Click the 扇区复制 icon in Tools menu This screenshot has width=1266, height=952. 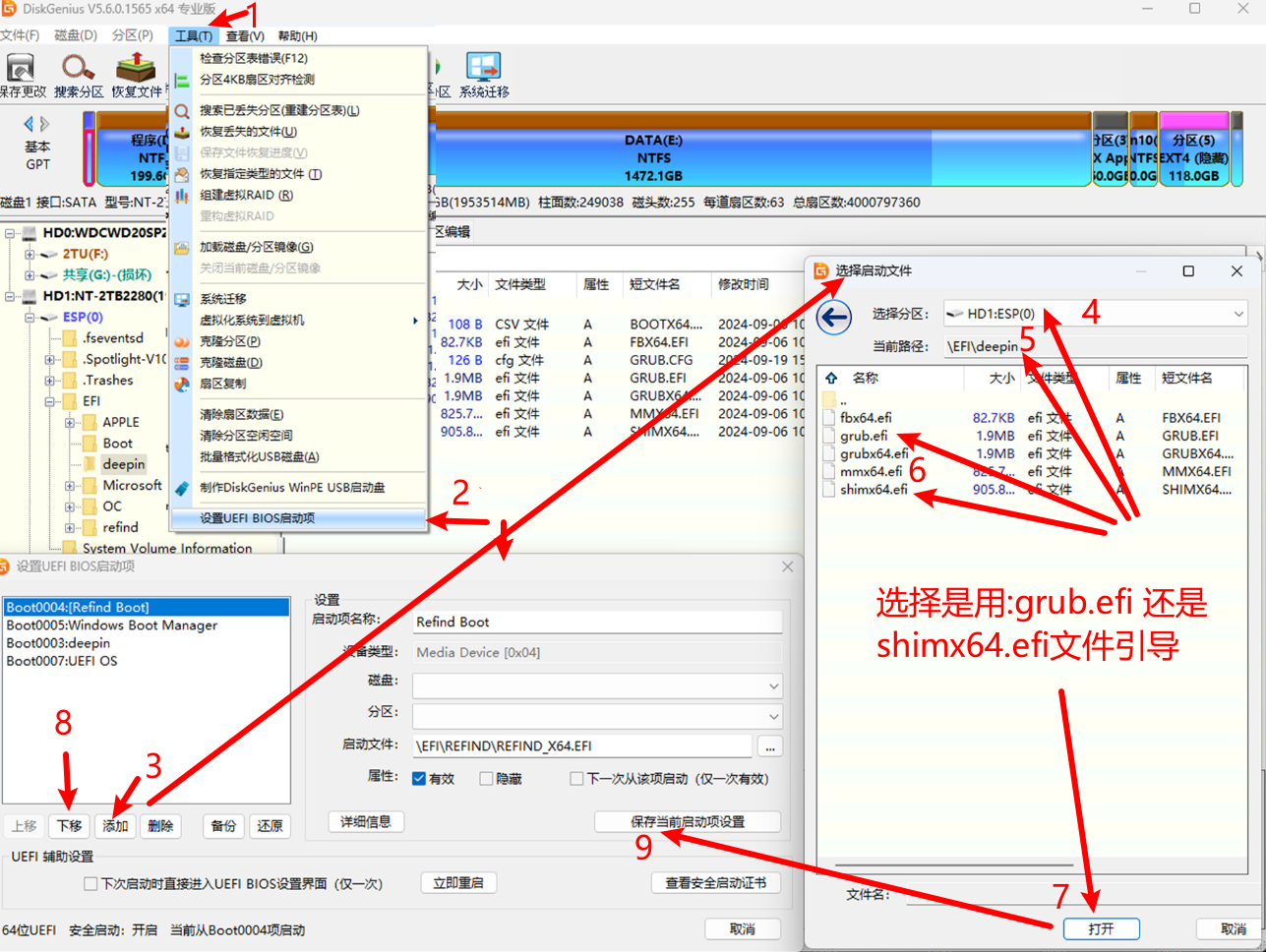click(182, 384)
